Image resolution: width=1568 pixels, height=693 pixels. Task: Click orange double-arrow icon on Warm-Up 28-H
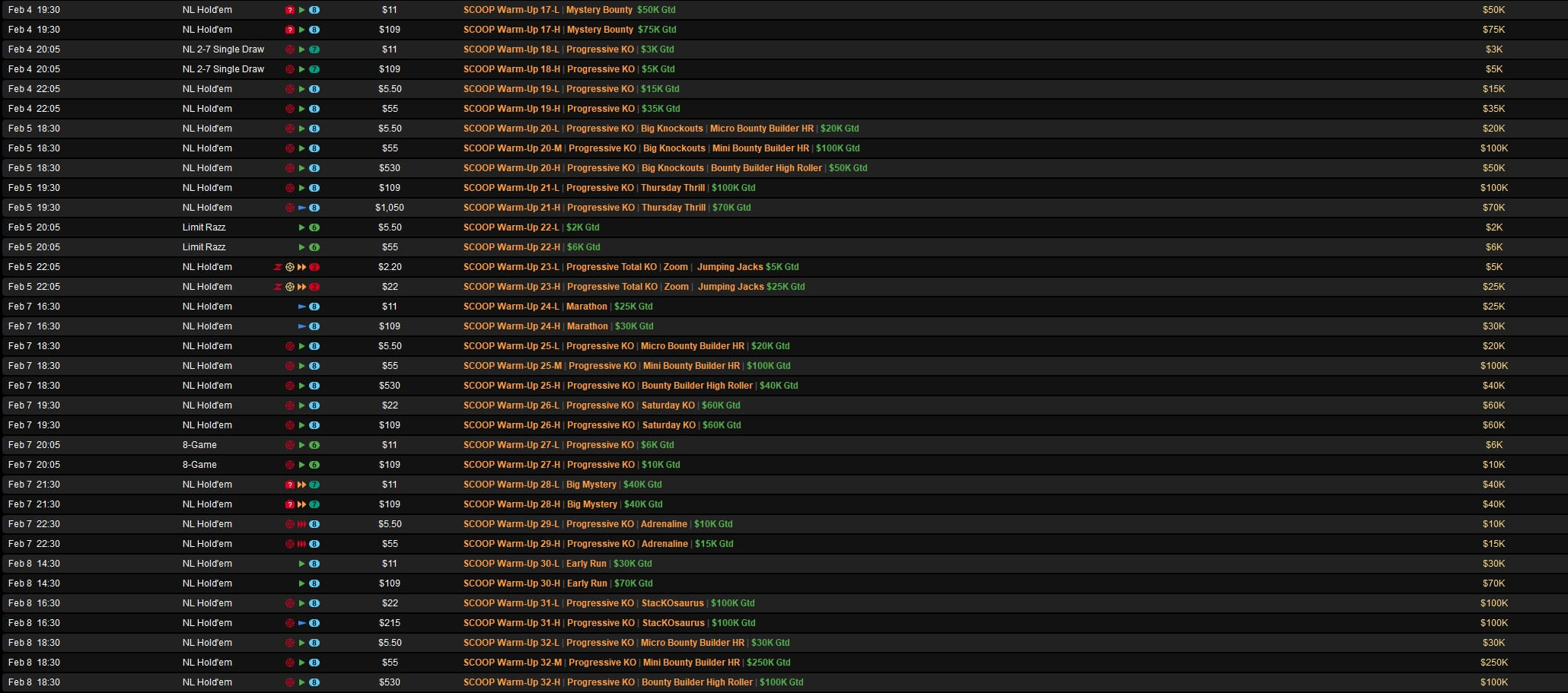point(301,504)
